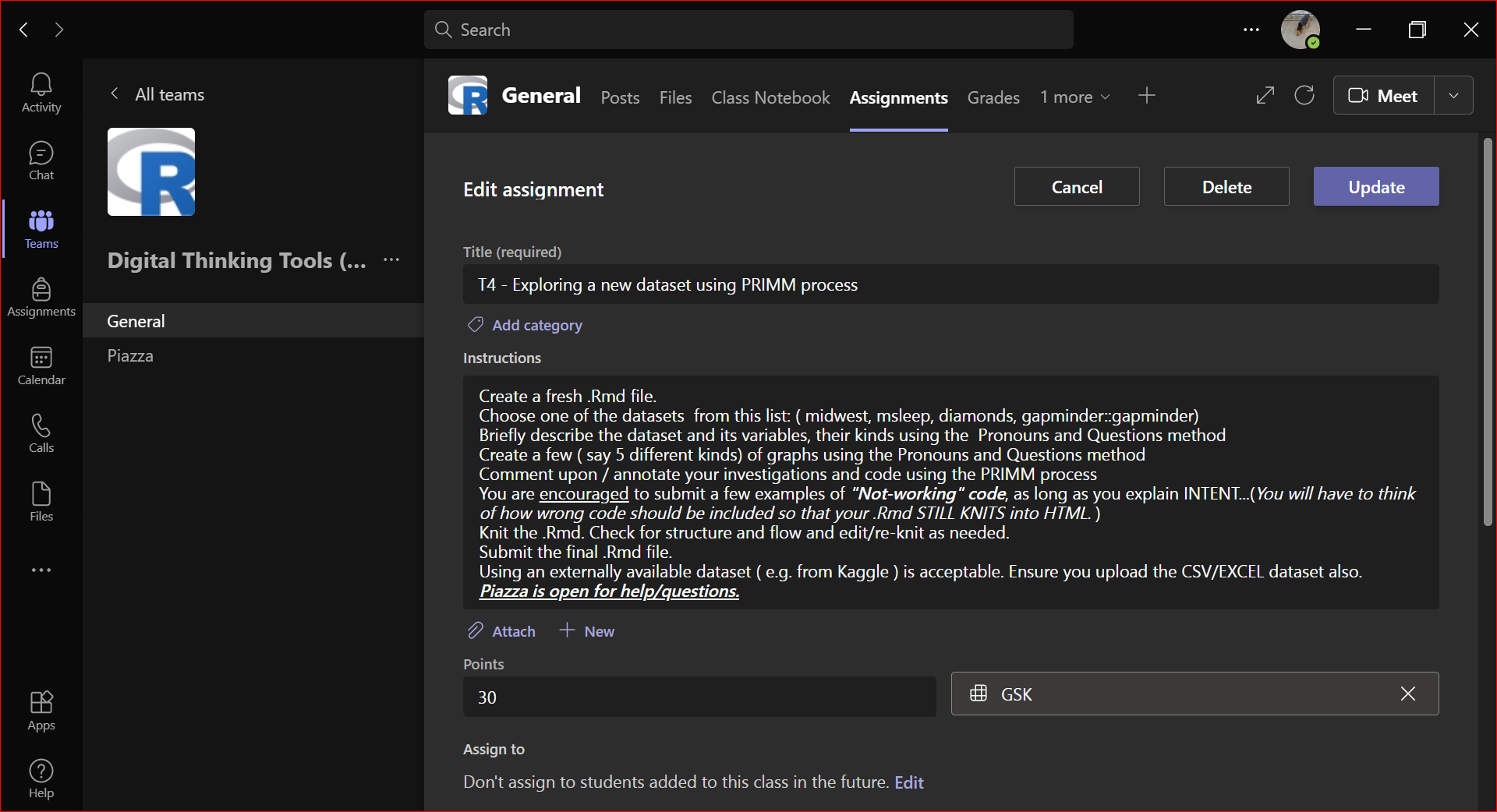Click the 'Edit assignment' heading

tap(533, 189)
